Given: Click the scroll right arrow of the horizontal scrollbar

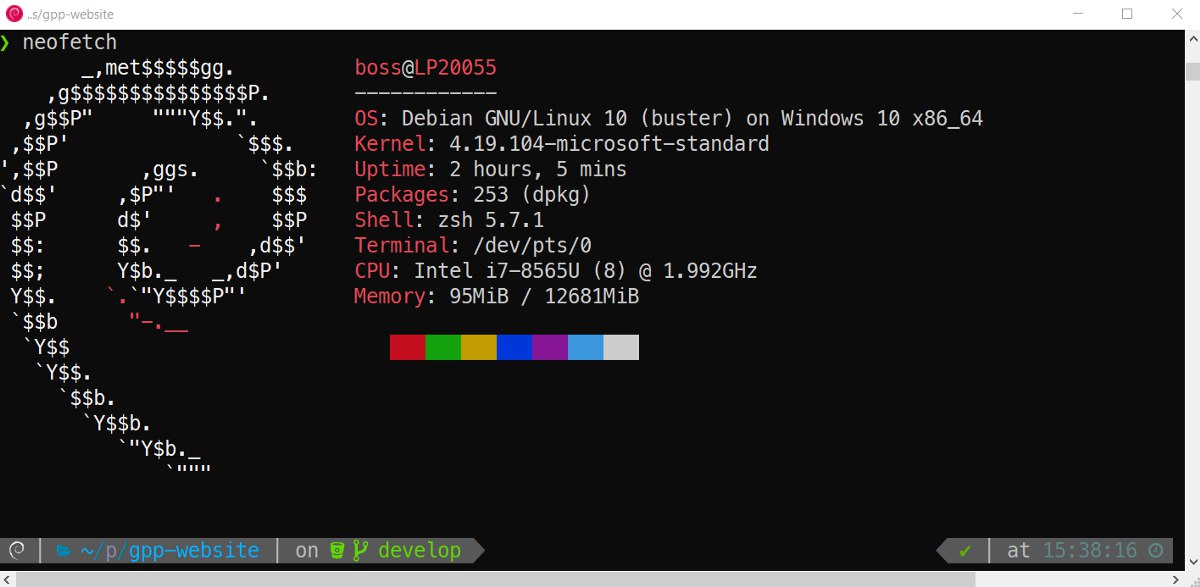Looking at the screenshot, I should [x=1176, y=578].
